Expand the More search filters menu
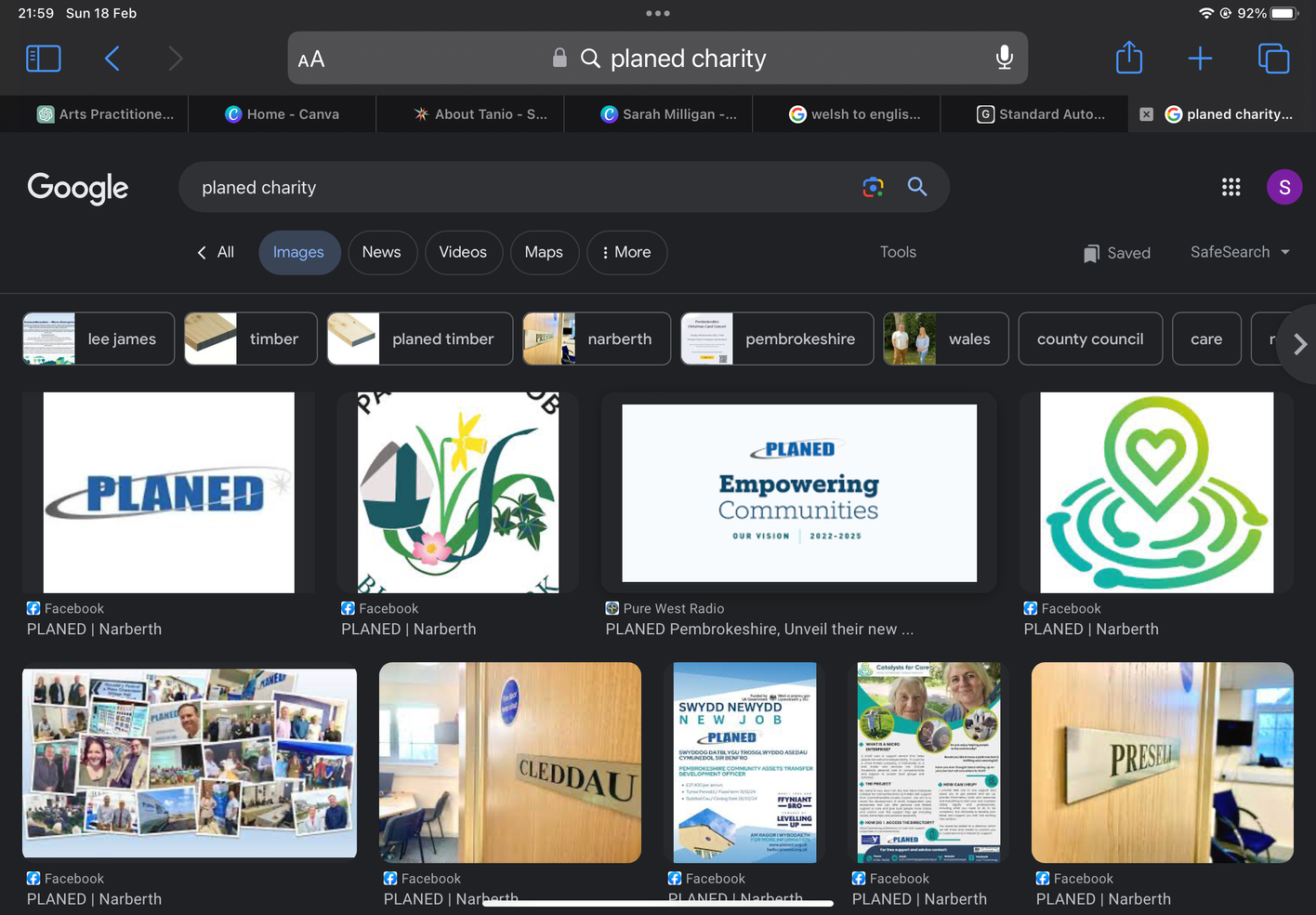Image resolution: width=1316 pixels, height=915 pixels. coord(626,252)
